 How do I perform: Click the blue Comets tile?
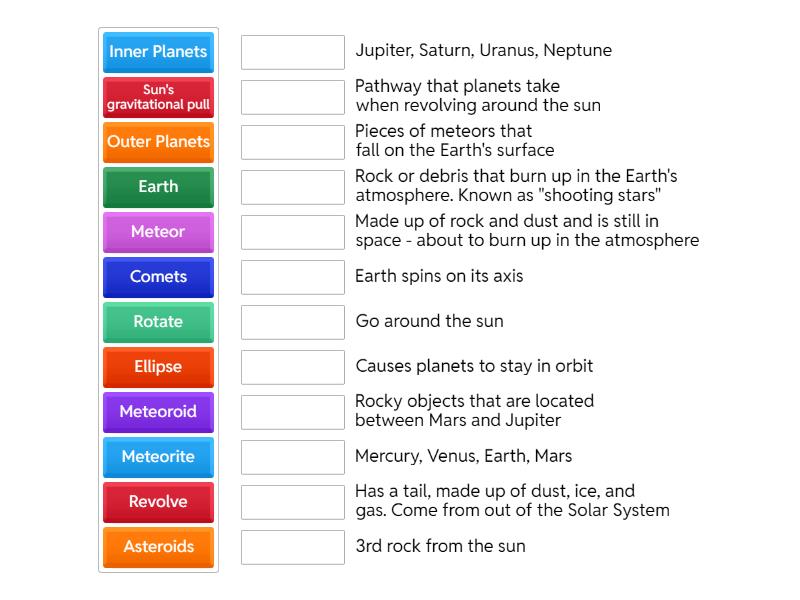(158, 277)
